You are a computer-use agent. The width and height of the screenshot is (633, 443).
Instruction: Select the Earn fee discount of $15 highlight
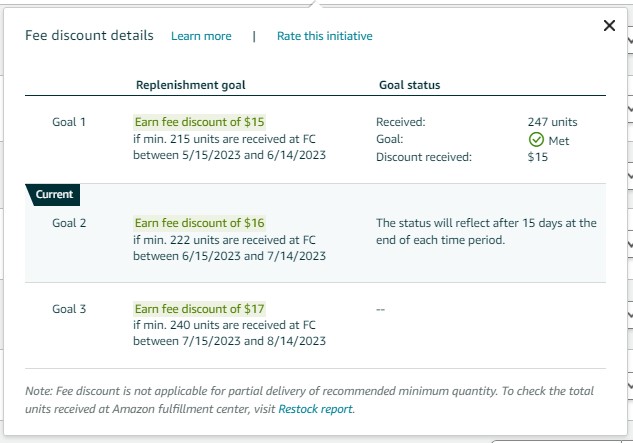pos(199,122)
